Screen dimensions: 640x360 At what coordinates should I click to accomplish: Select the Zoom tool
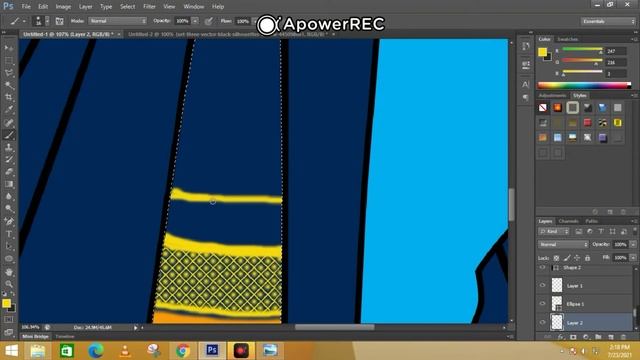(9, 284)
